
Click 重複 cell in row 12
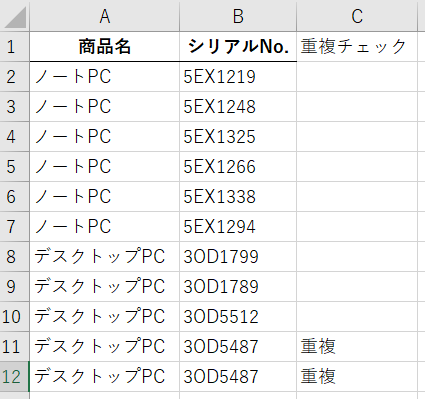(x=357, y=377)
